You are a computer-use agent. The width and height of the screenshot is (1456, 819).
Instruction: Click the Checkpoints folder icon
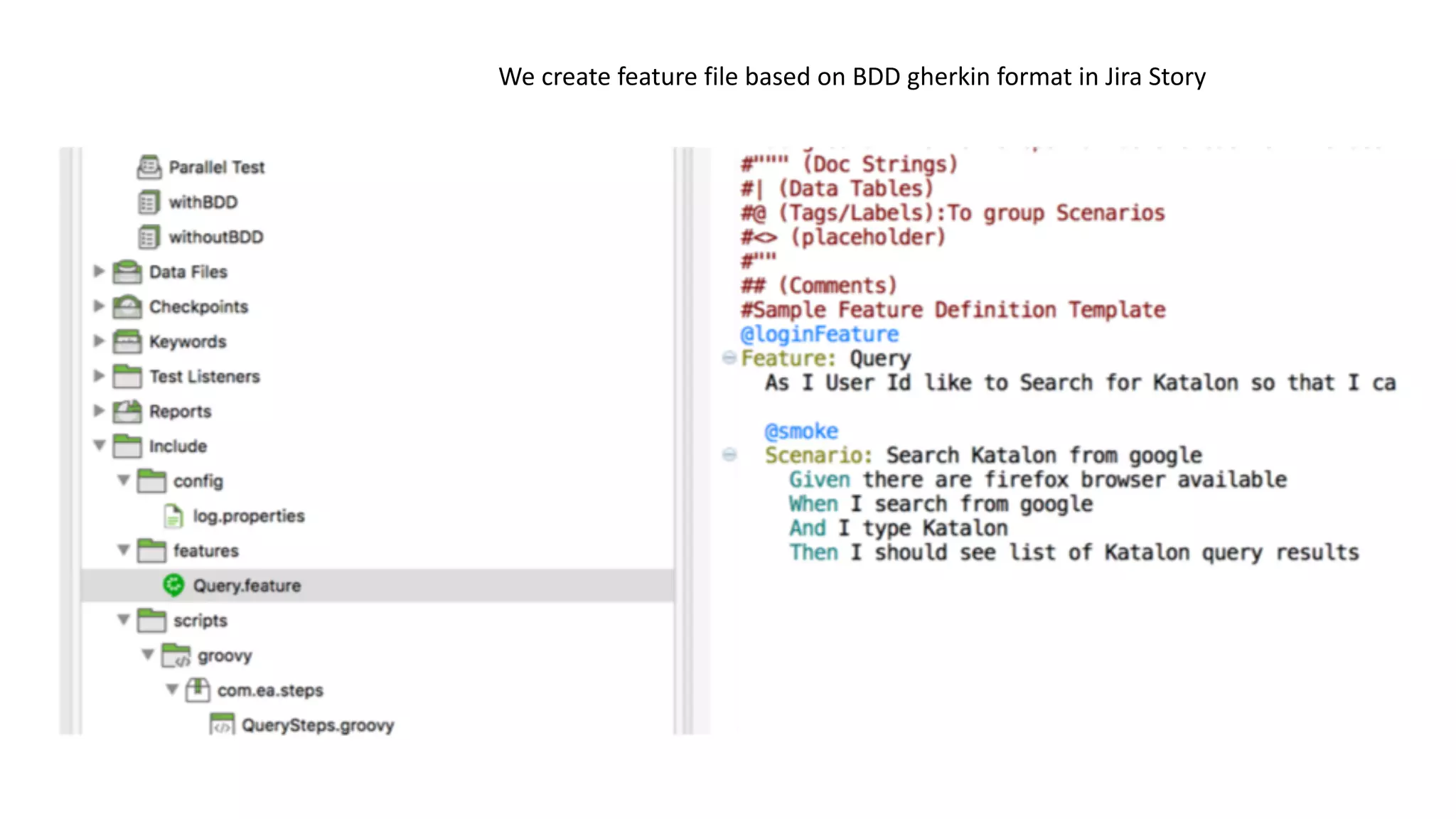[x=127, y=306]
